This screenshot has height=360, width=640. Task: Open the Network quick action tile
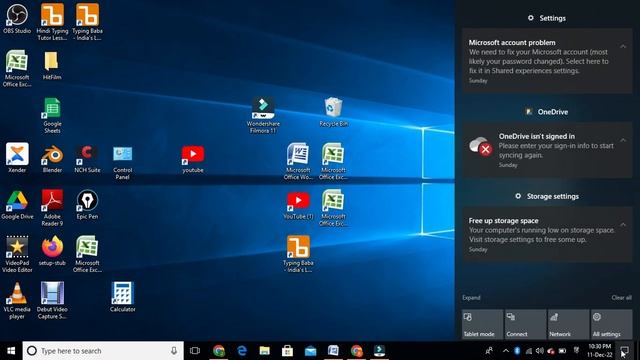point(568,324)
